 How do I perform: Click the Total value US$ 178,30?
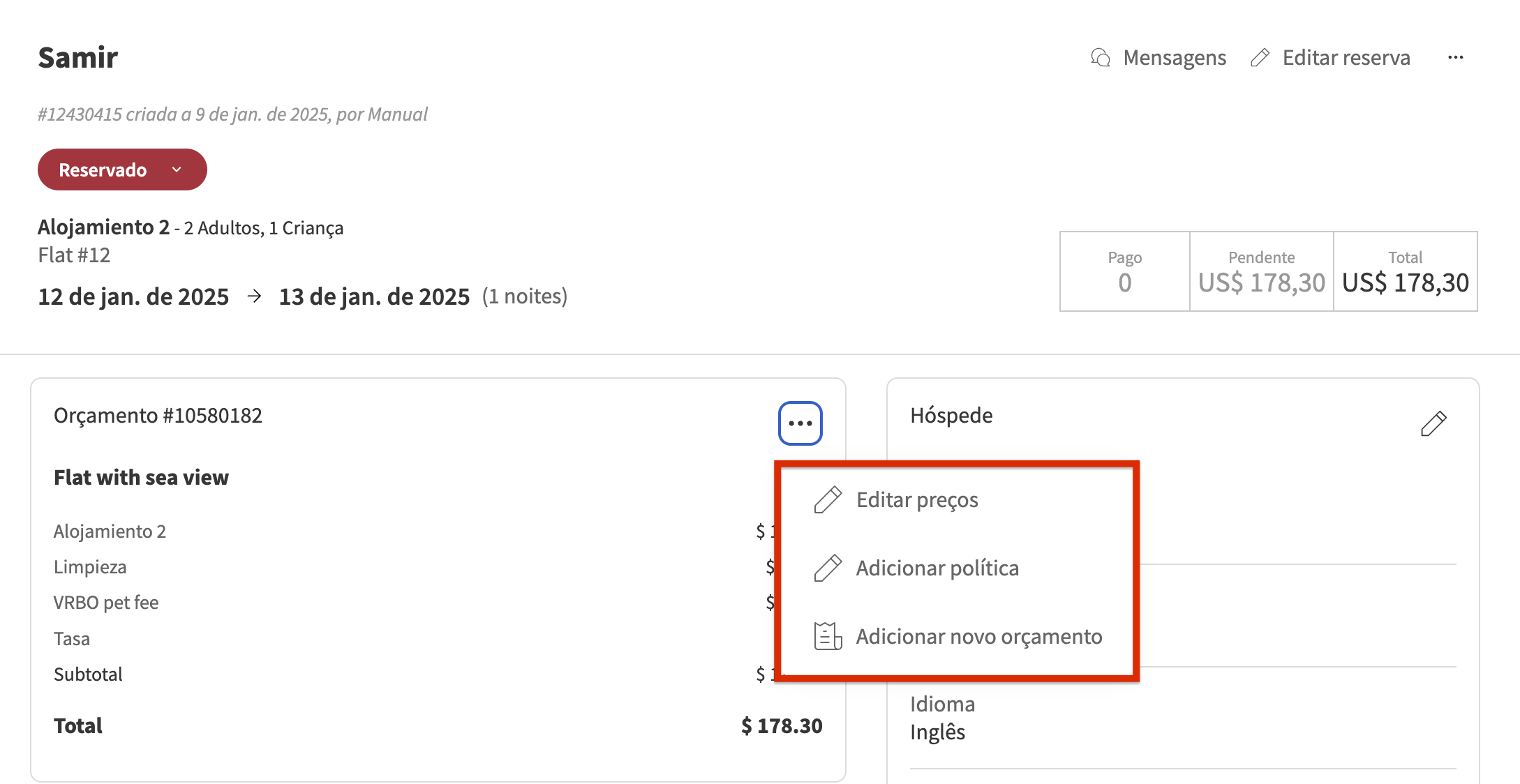click(x=1405, y=283)
